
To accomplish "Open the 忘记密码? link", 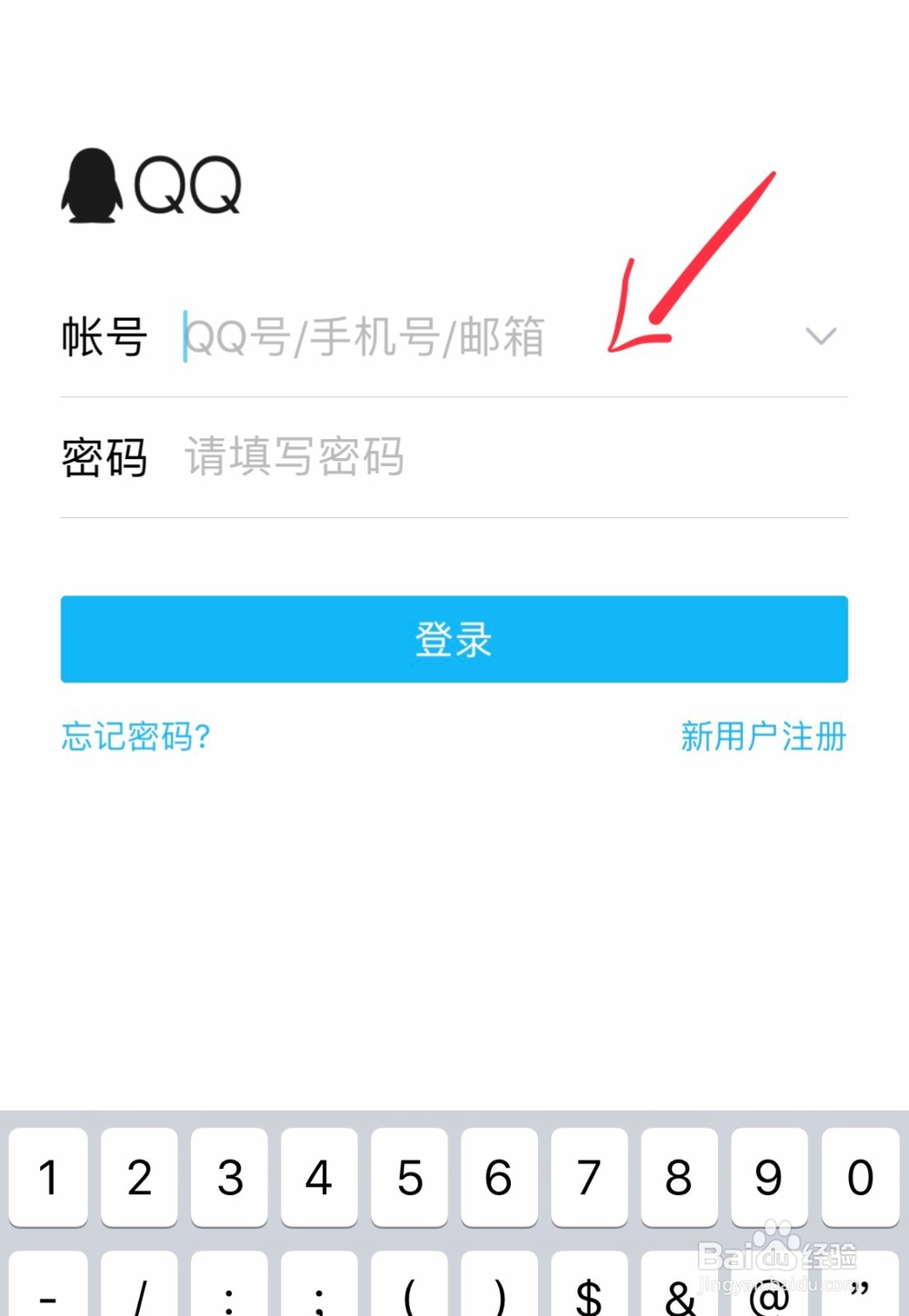I will point(136,736).
